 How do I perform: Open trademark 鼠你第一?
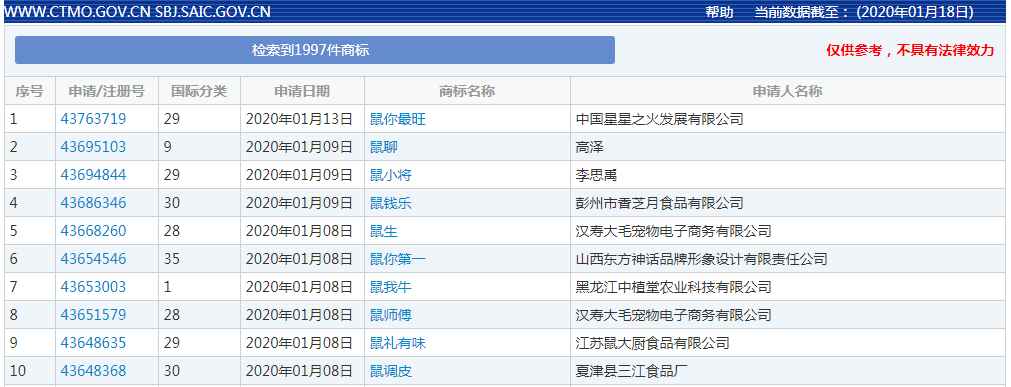[x=398, y=259]
